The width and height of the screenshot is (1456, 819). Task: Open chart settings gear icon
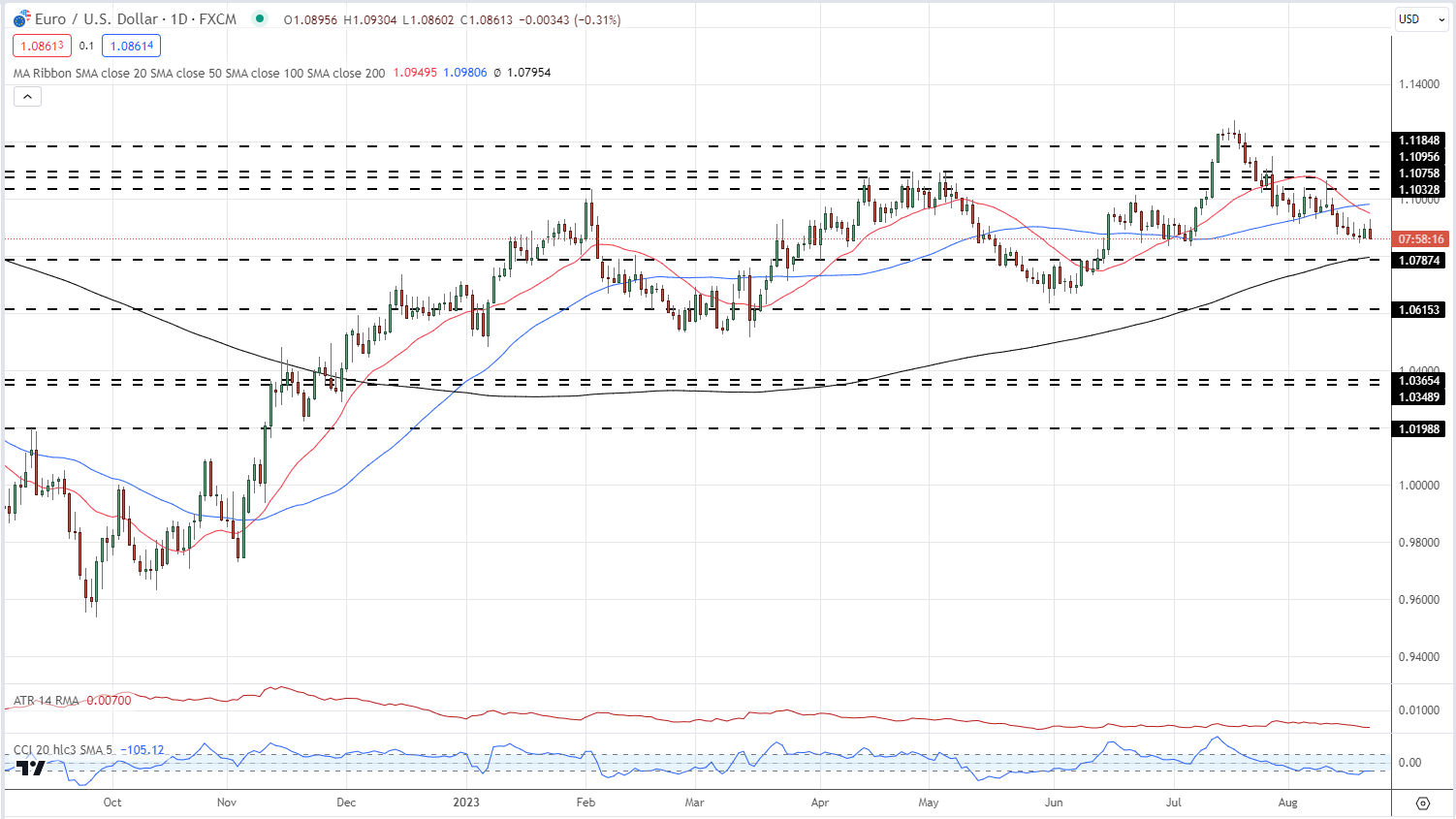click(1423, 803)
